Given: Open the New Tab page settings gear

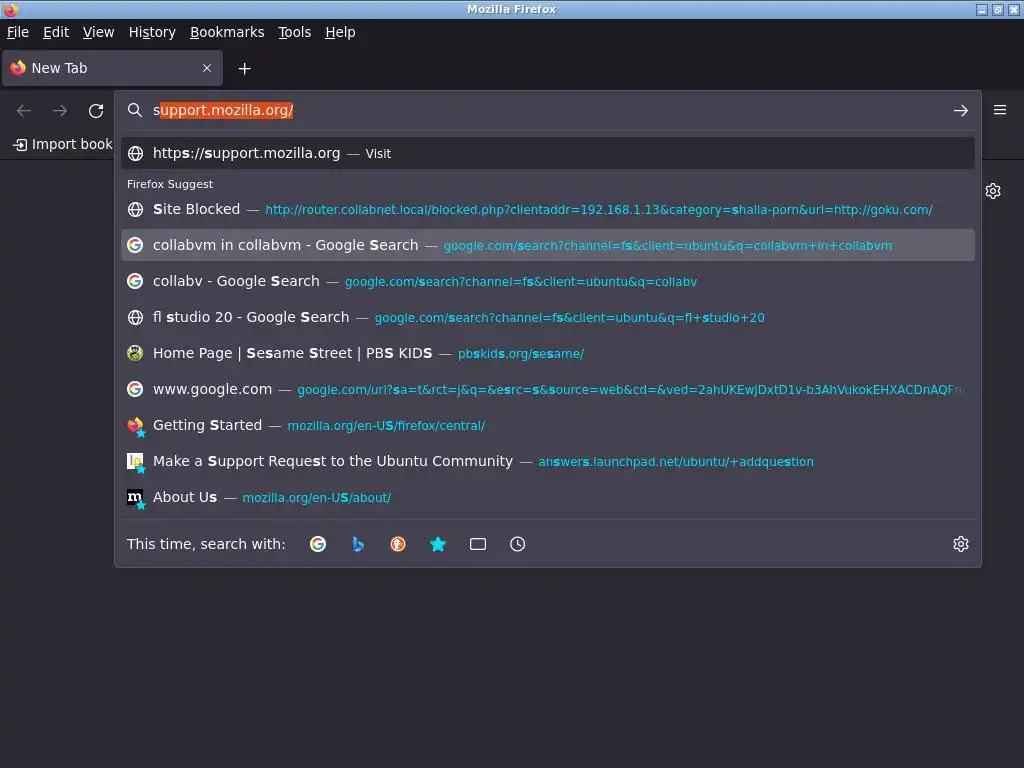Looking at the screenshot, I should pos(993,191).
